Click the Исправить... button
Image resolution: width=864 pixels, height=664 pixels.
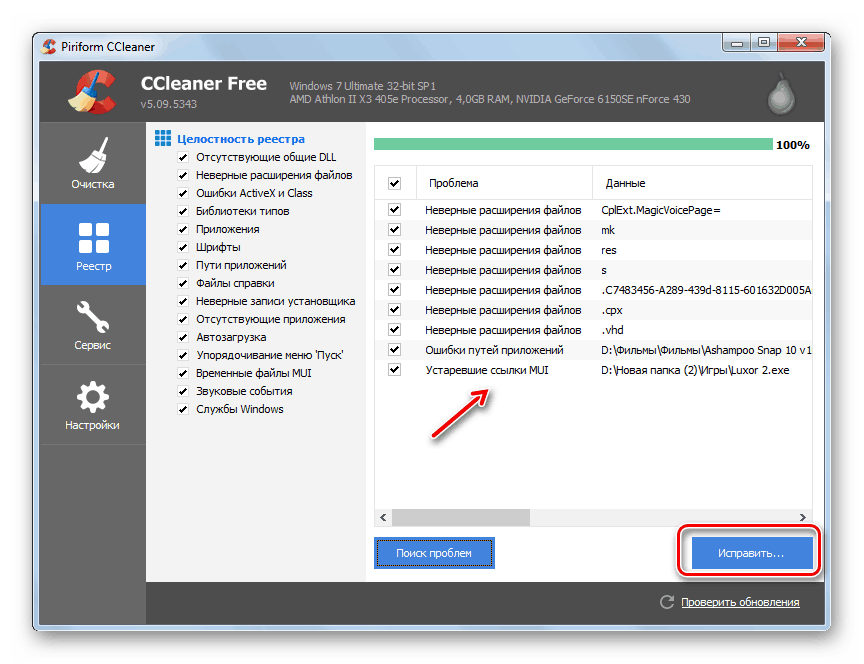pos(752,553)
